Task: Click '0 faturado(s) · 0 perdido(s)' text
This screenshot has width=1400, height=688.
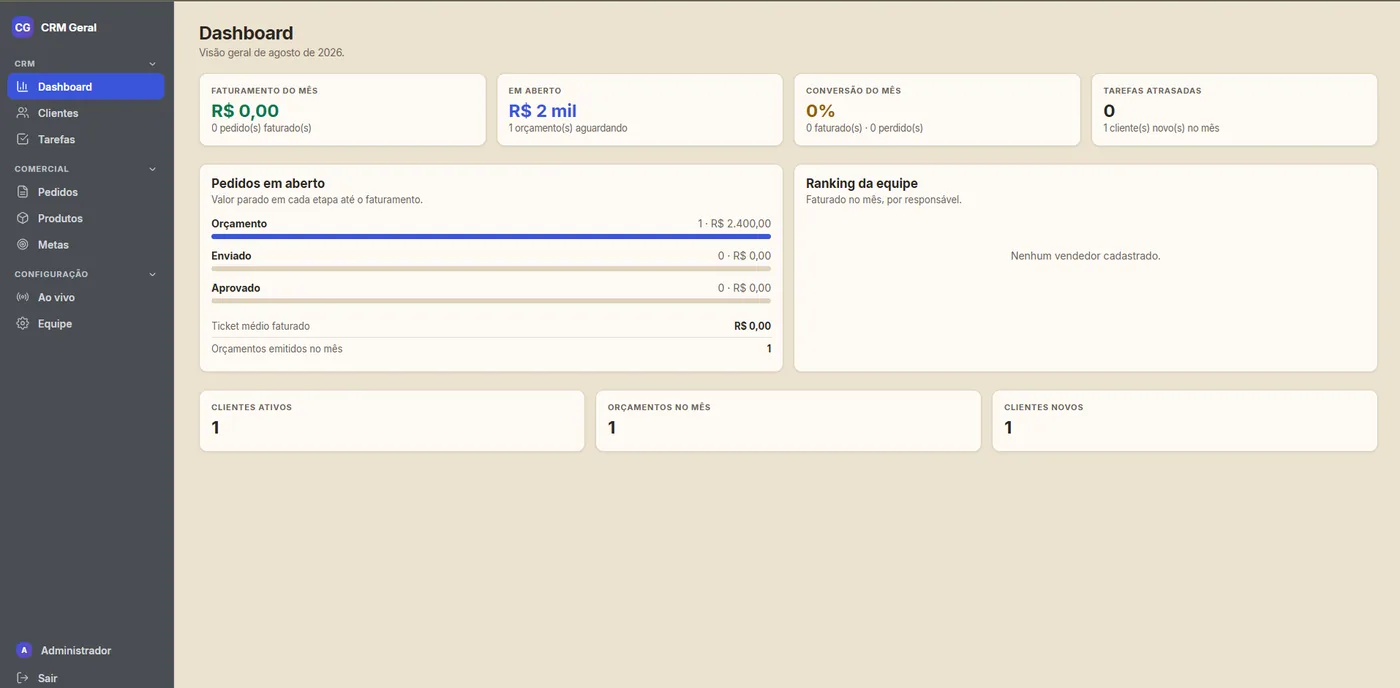Action: [x=864, y=128]
